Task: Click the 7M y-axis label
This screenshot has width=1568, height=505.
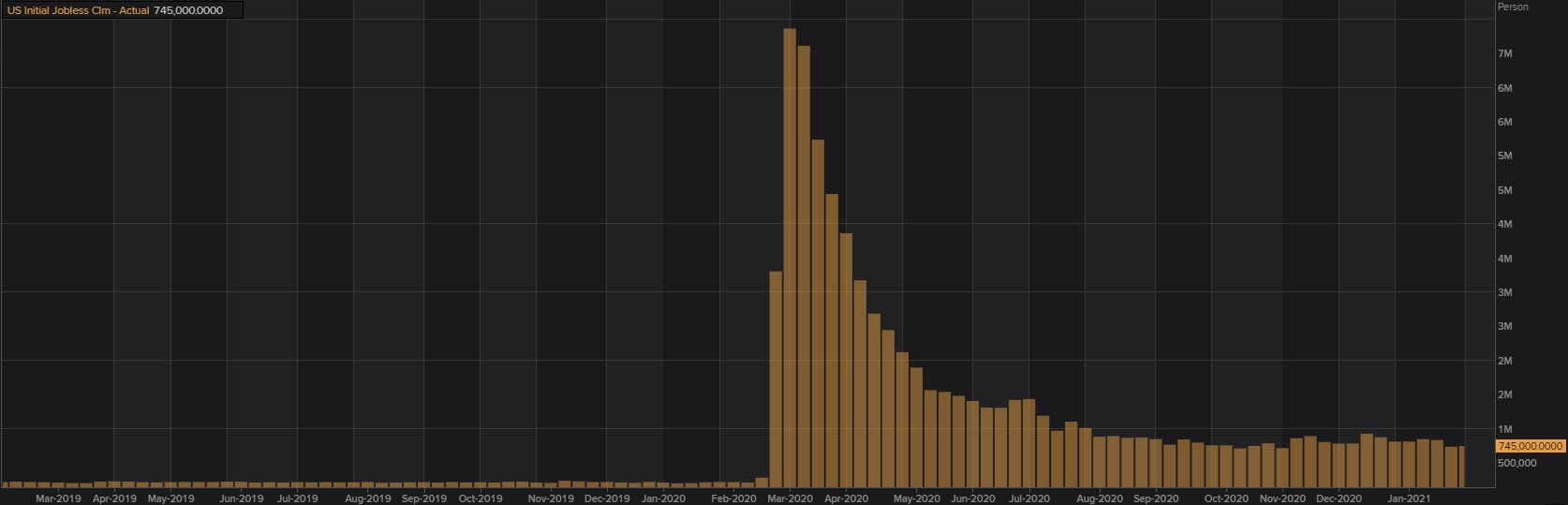Action: point(1505,53)
